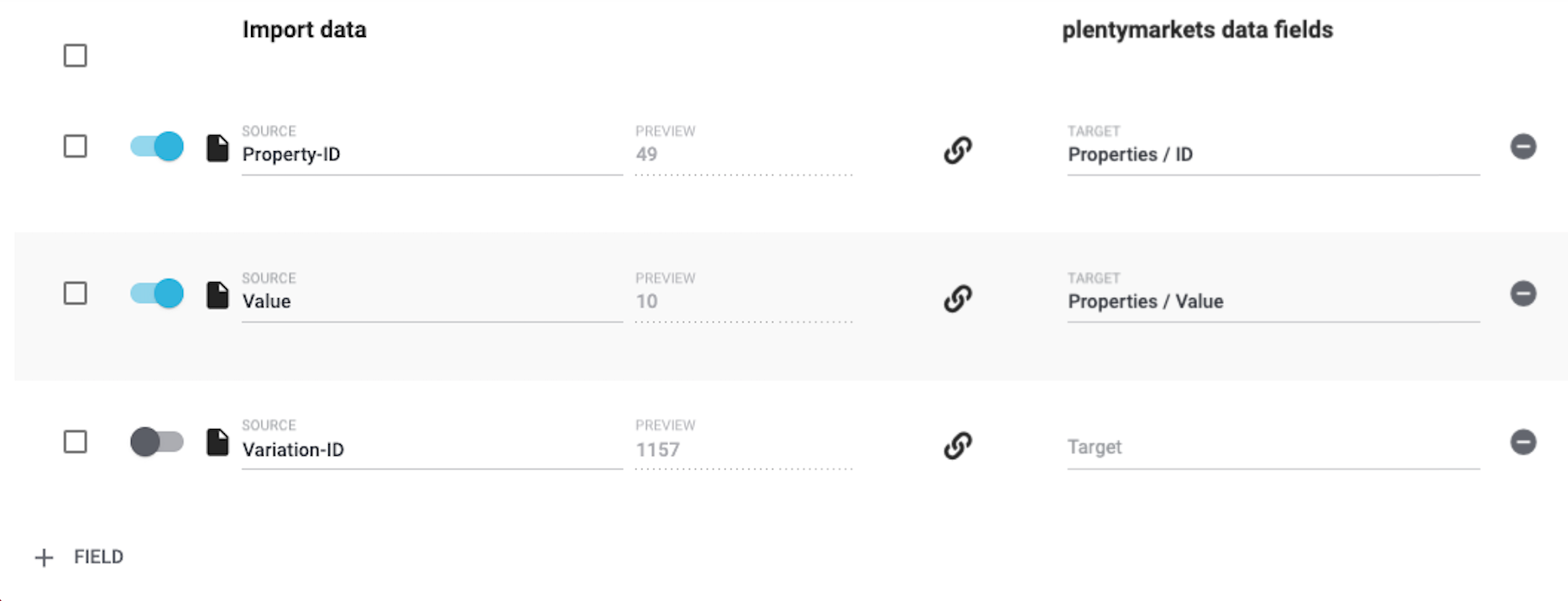Click the link icon in the Value row

(957, 298)
